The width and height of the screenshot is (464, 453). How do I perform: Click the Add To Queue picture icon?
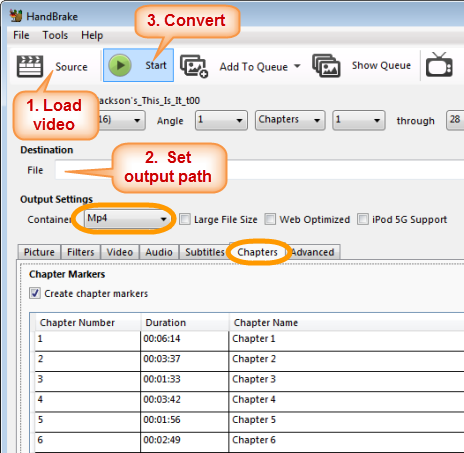click(x=194, y=66)
